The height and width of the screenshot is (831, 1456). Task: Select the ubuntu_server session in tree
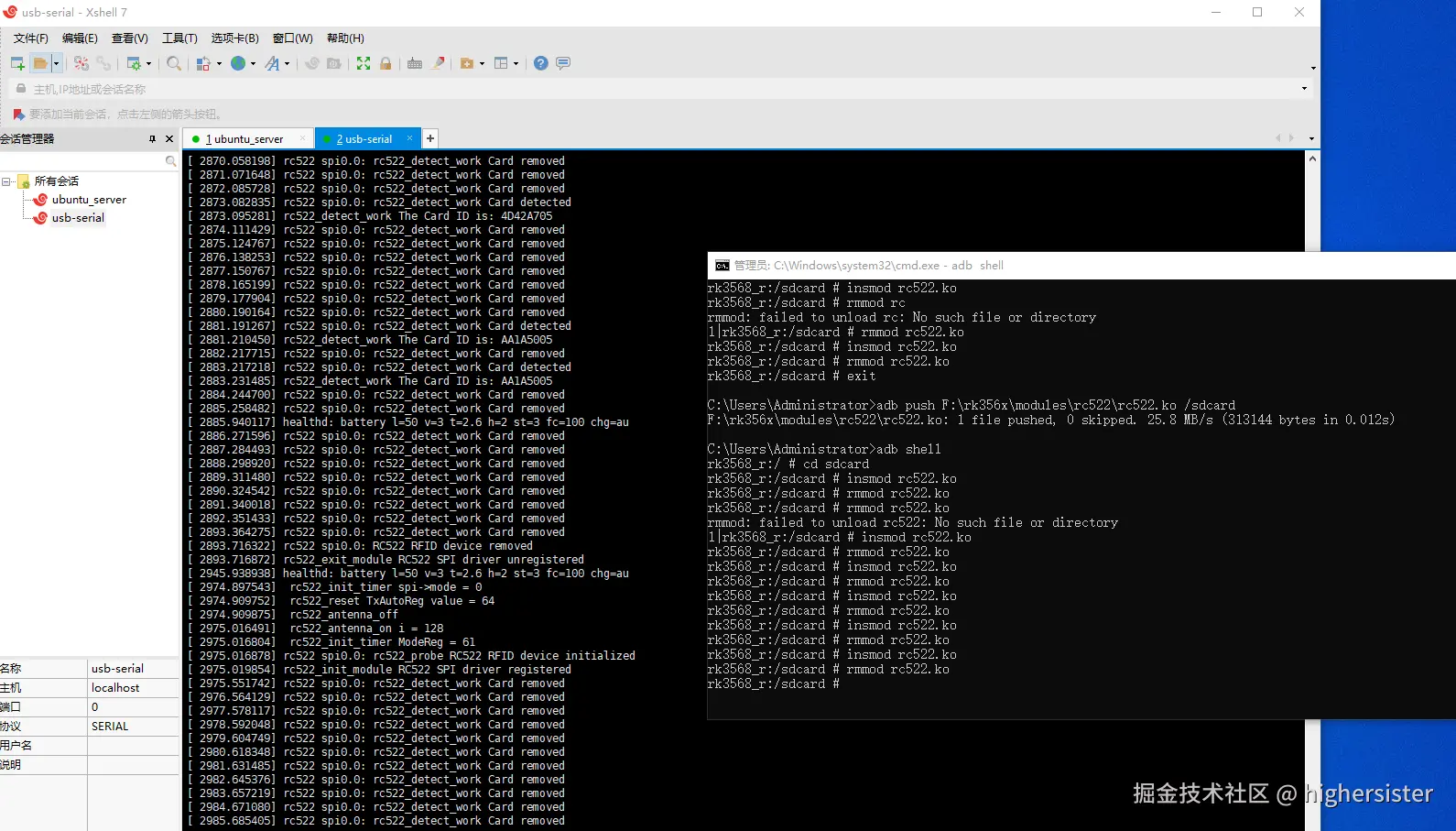pos(89,200)
